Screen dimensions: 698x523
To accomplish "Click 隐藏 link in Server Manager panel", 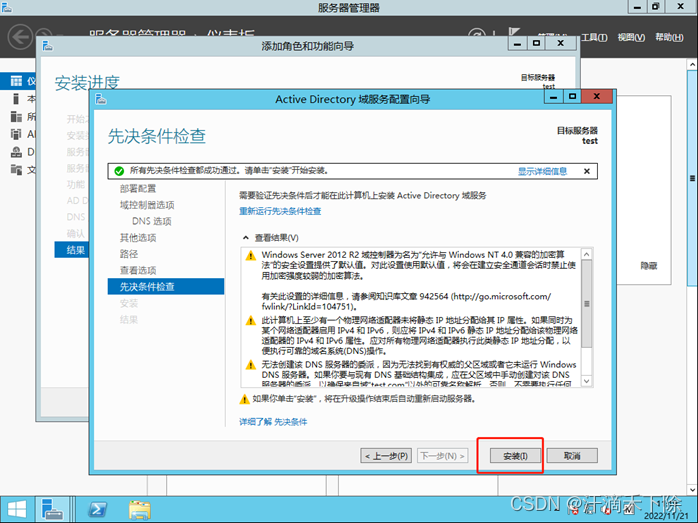I will (649, 266).
